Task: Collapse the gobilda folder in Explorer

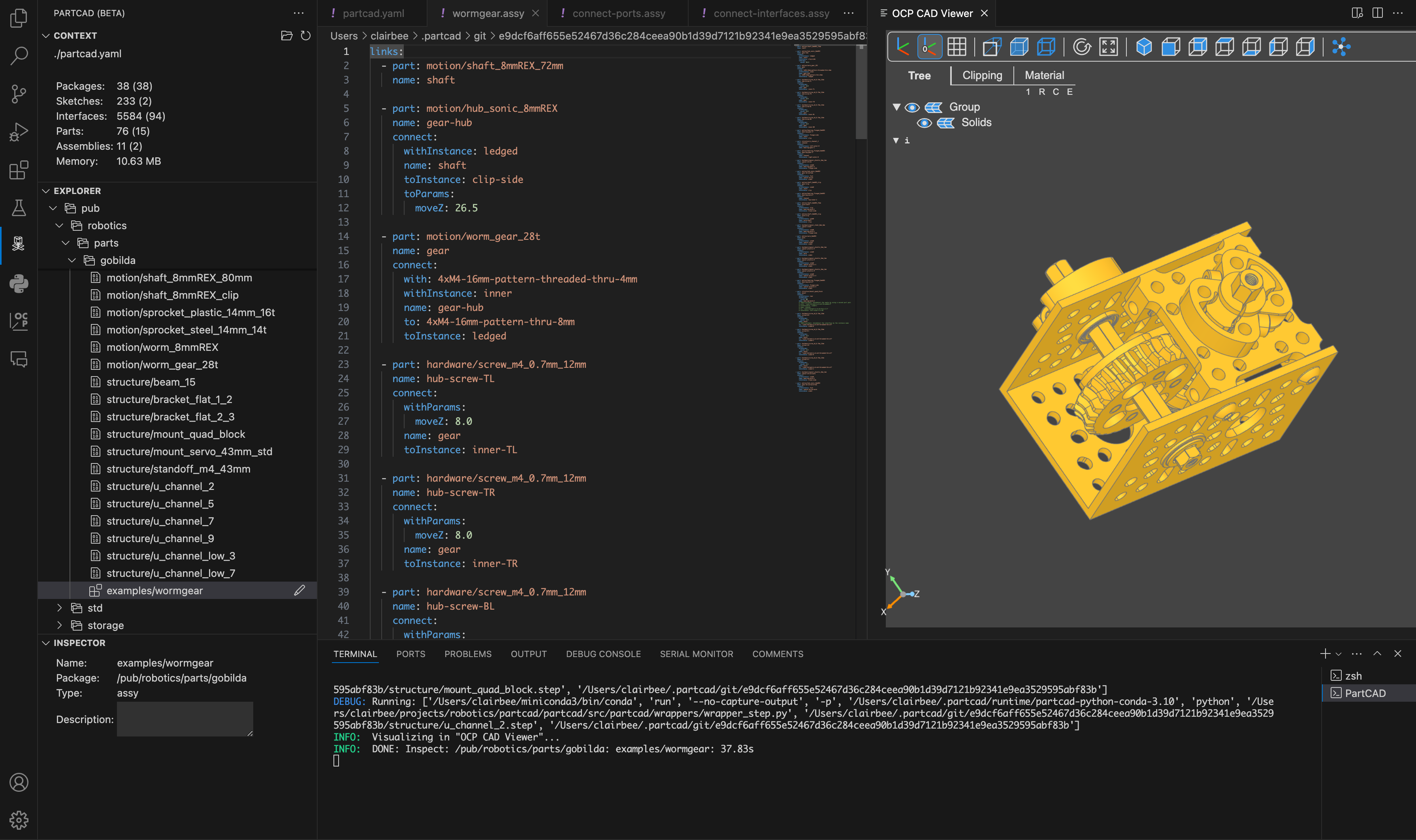Action: tap(72, 260)
